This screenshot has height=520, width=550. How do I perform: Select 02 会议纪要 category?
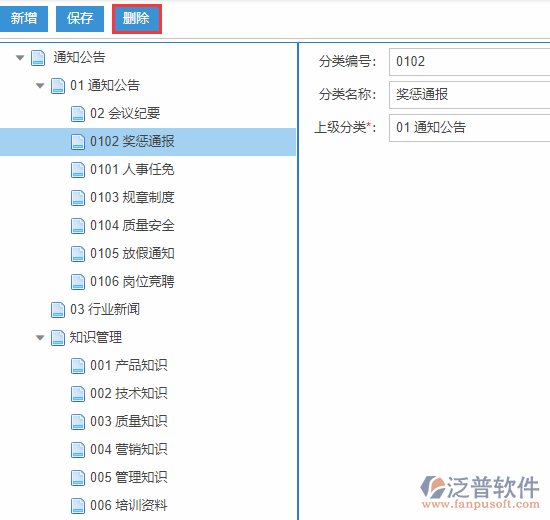(125, 113)
